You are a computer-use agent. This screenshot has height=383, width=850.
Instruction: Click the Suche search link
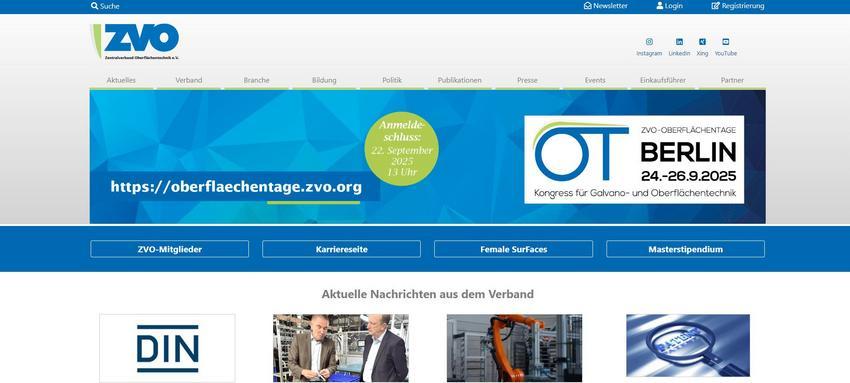pos(110,7)
